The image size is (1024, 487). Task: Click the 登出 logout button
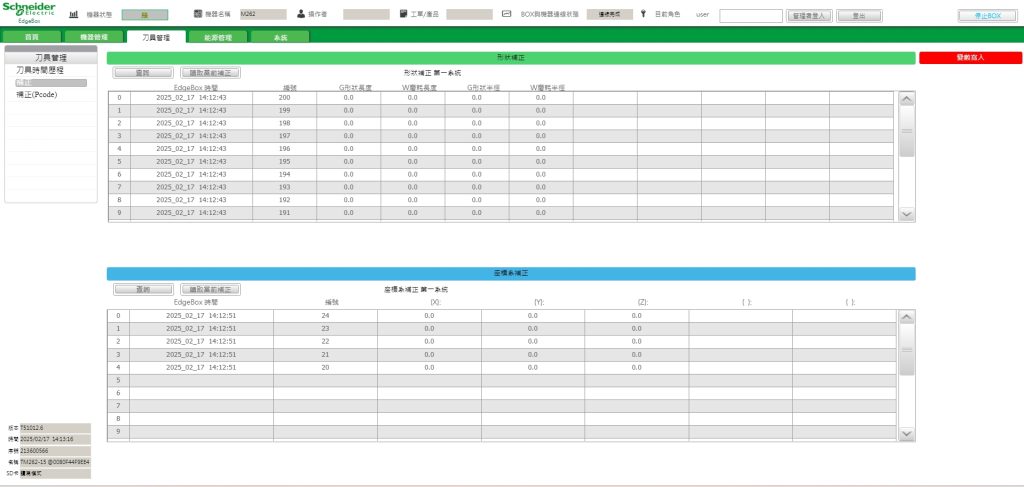(859, 15)
